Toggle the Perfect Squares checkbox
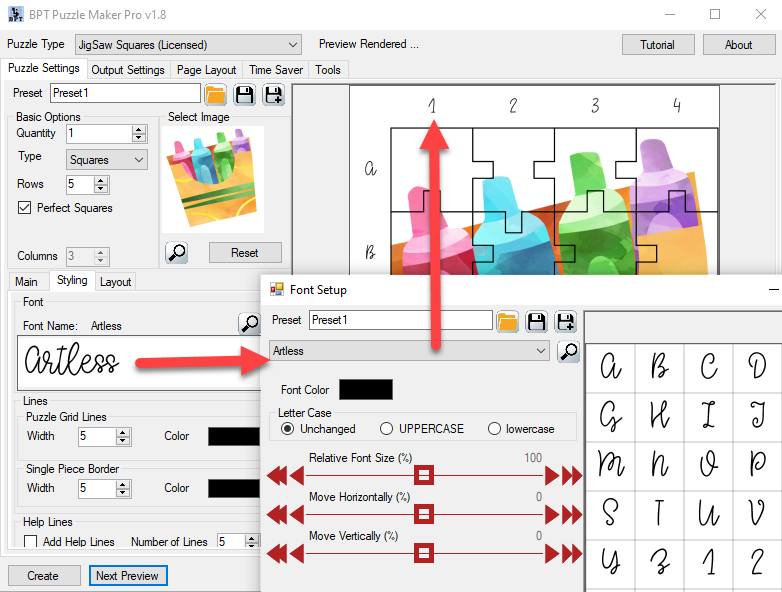782x592 pixels. 25,208
